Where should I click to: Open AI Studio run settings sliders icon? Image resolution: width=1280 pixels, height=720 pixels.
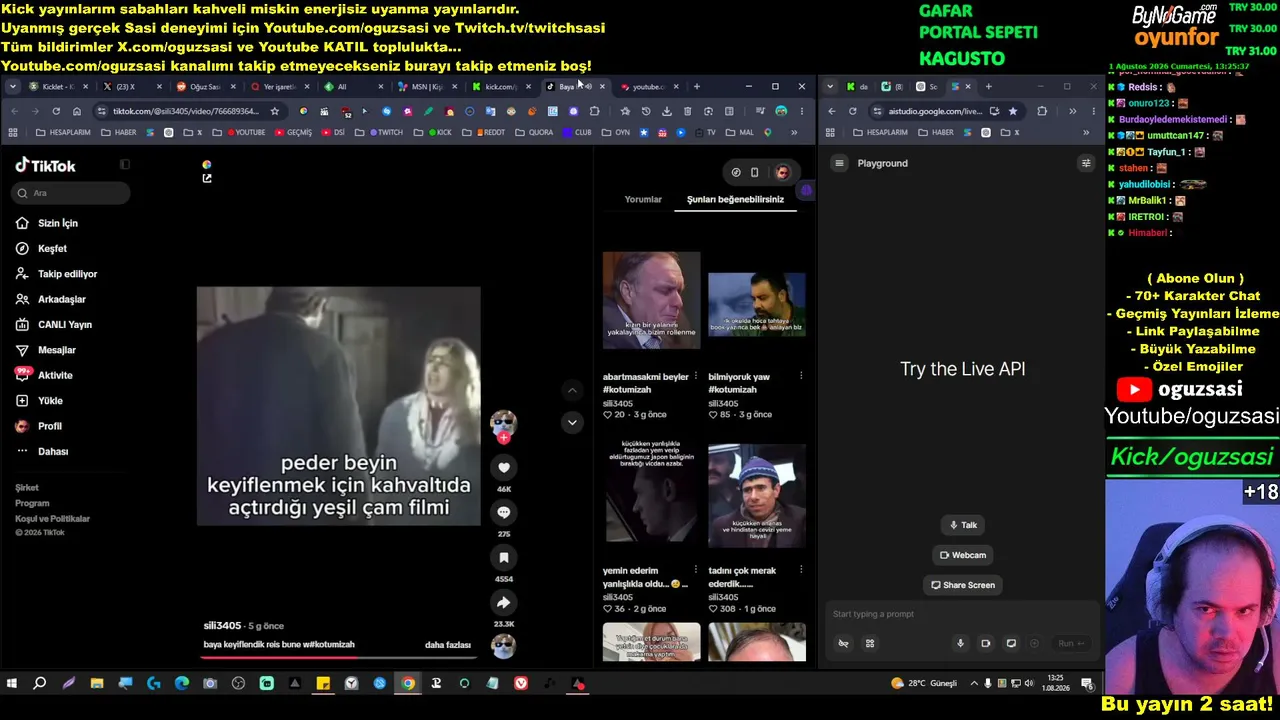[x=1086, y=163]
